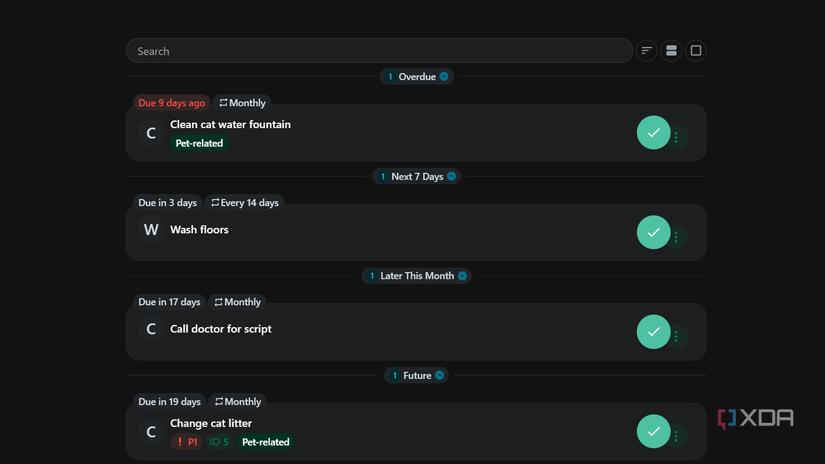Mark Clean cat water fountain as done
Viewport: 825px width, 464px height.
point(653,133)
